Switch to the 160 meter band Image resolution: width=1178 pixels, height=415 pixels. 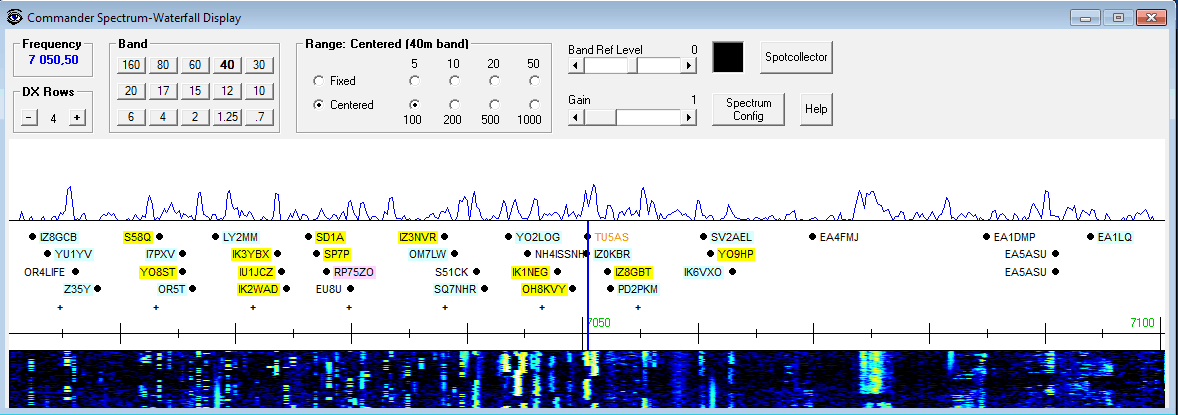pyautogui.click(x=130, y=65)
